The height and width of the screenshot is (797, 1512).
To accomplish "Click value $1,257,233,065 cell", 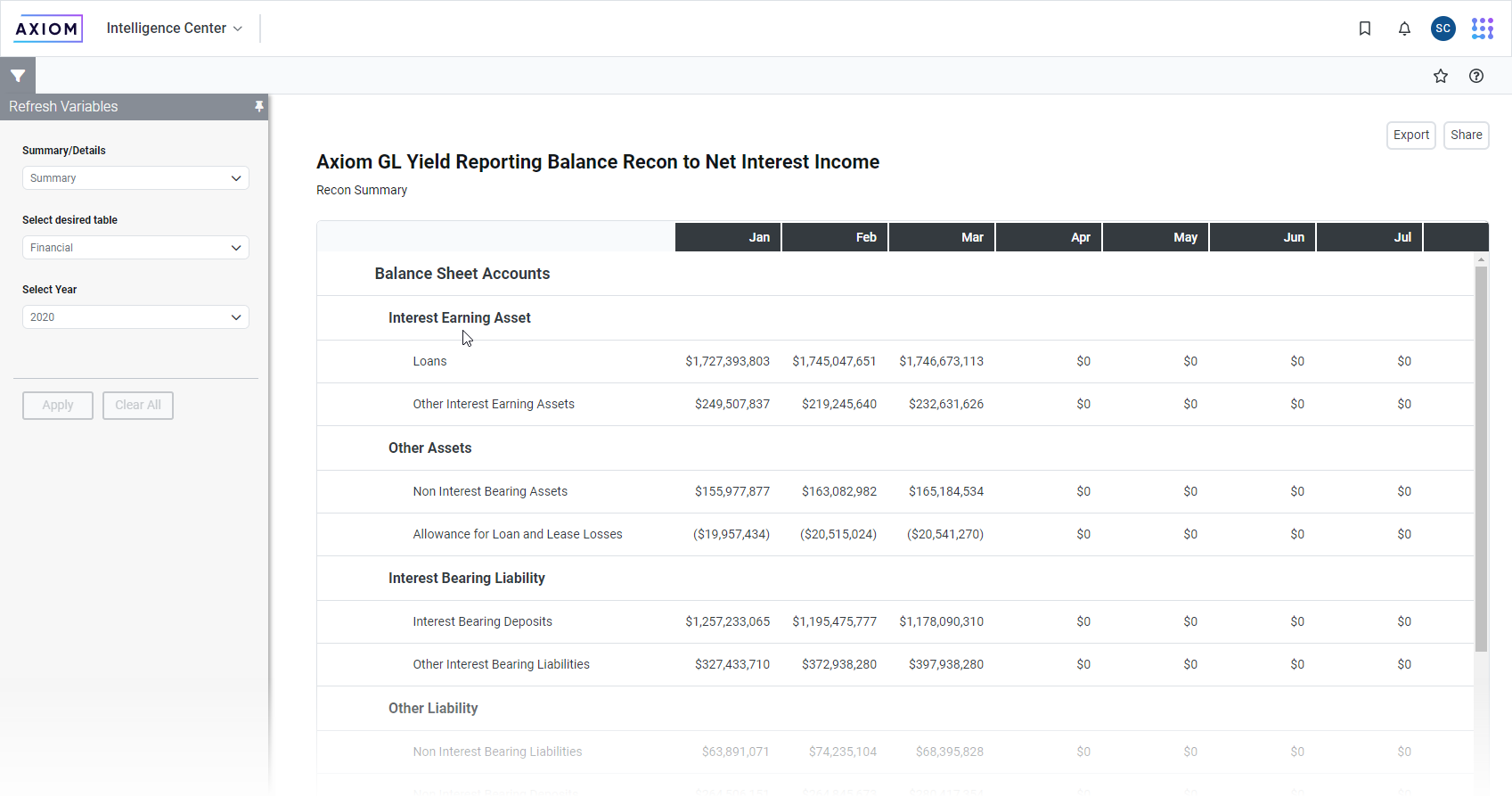I will click(x=727, y=621).
